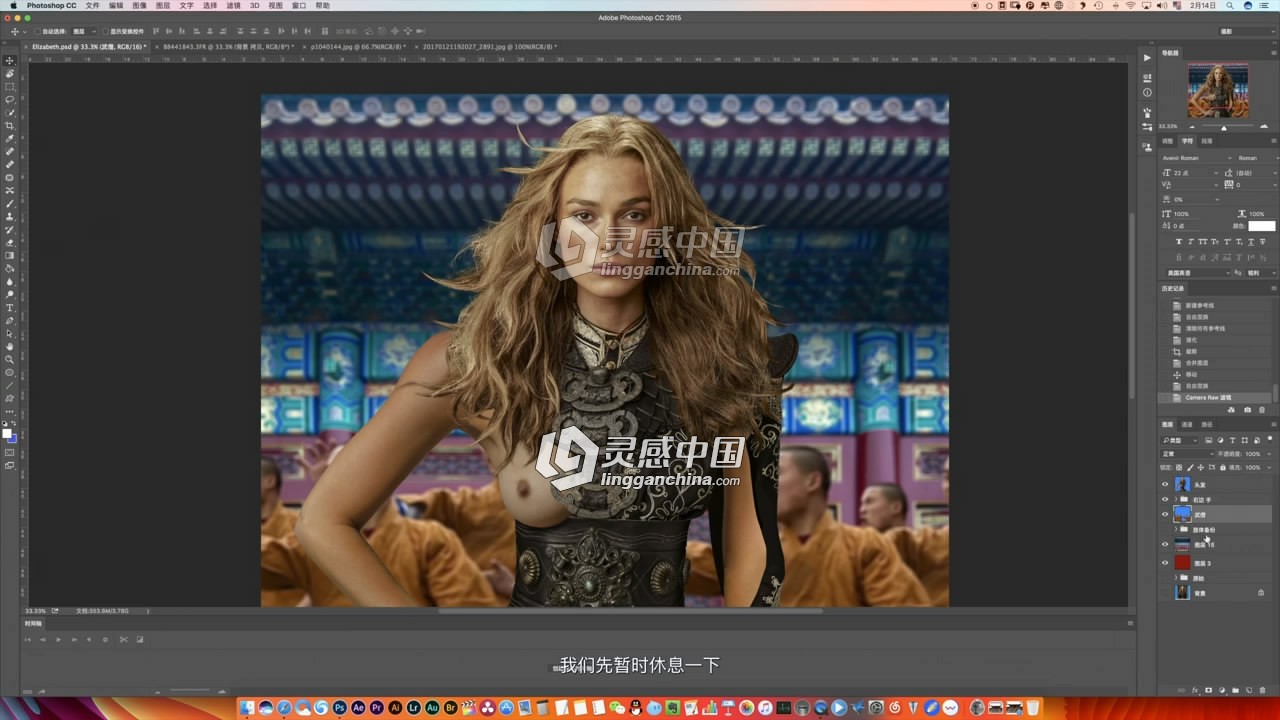The width and height of the screenshot is (1280, 720).
Task: Expand the 原始 layer group
Action: click(x=1176, y=578)
